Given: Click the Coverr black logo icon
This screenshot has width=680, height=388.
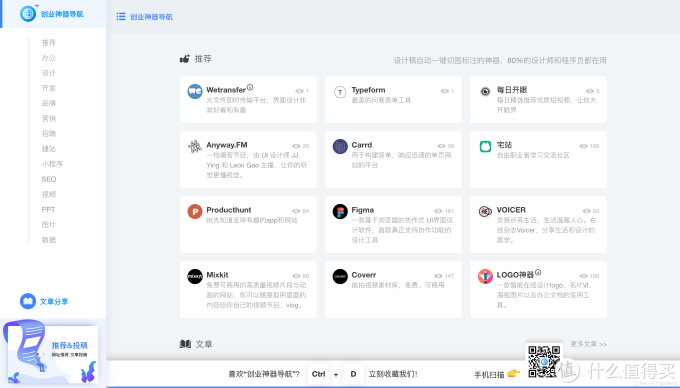Looking at the screenshot, I should pyautogui.click(x=340, y=276).
